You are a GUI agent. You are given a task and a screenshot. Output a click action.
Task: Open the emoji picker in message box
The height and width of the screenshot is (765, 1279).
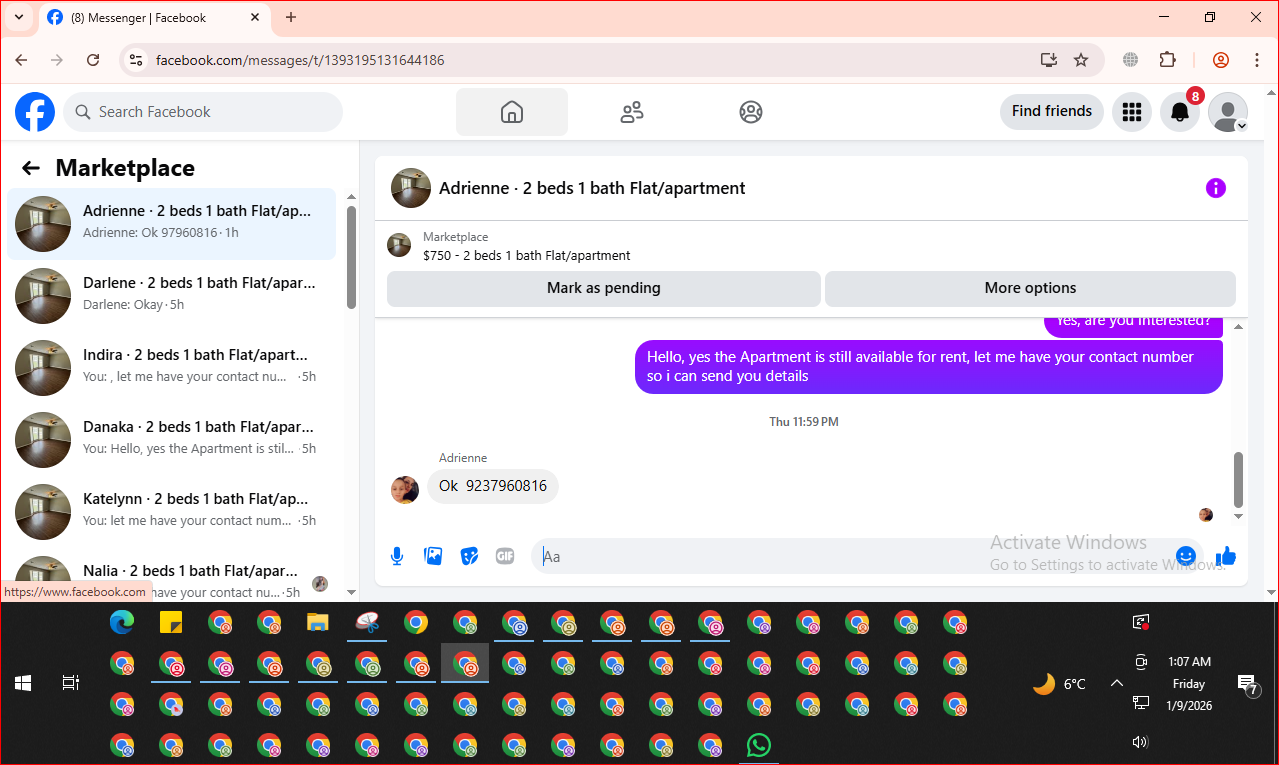click(1186, 556)
